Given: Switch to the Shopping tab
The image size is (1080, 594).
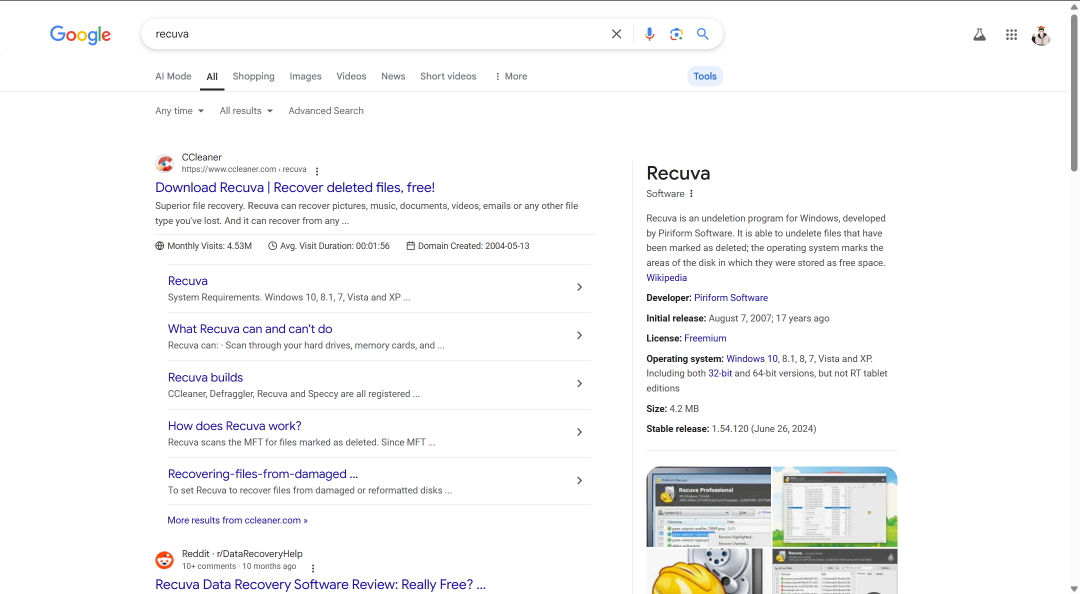Looking at the screenshot, I should (253, 76).
